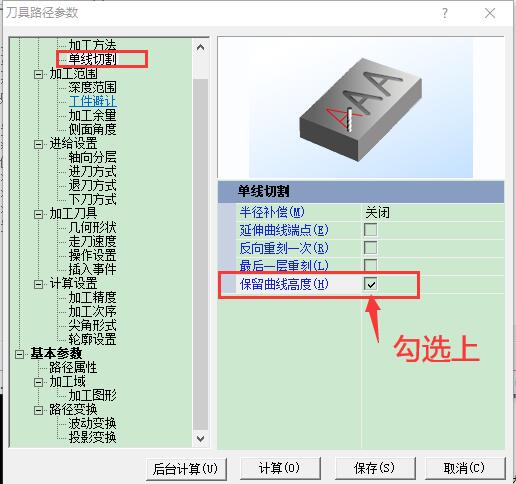The width and height of the screenshot is (516, 484).
Task: Click the help question mark icon
Action: (x=444, y=13)
